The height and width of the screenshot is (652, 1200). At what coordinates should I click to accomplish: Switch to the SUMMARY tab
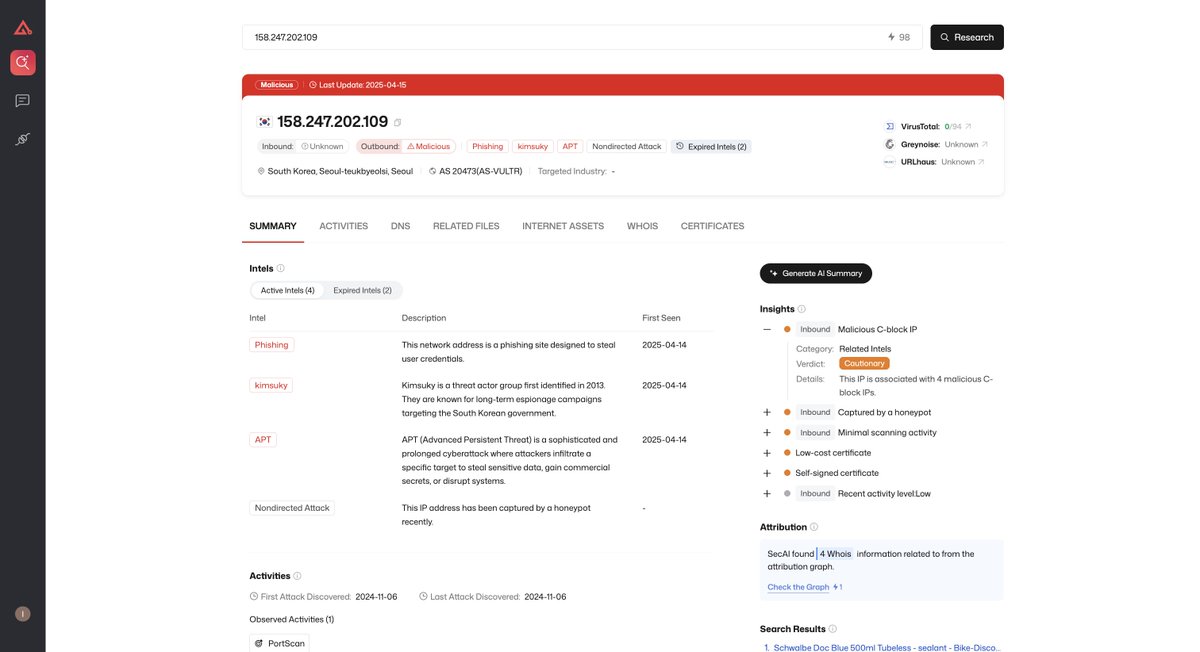coord(273,226)
